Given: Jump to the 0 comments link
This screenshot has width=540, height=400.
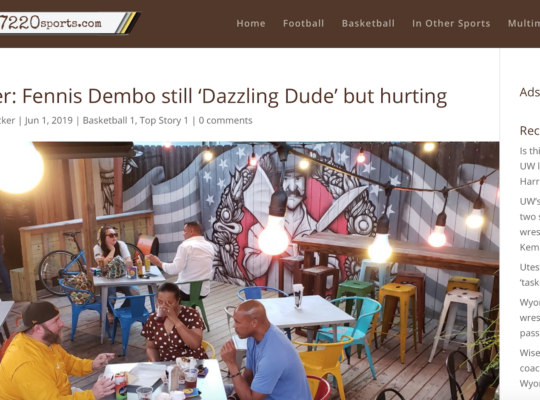Looking at the screenshot, I should click(x=225, y=121).
